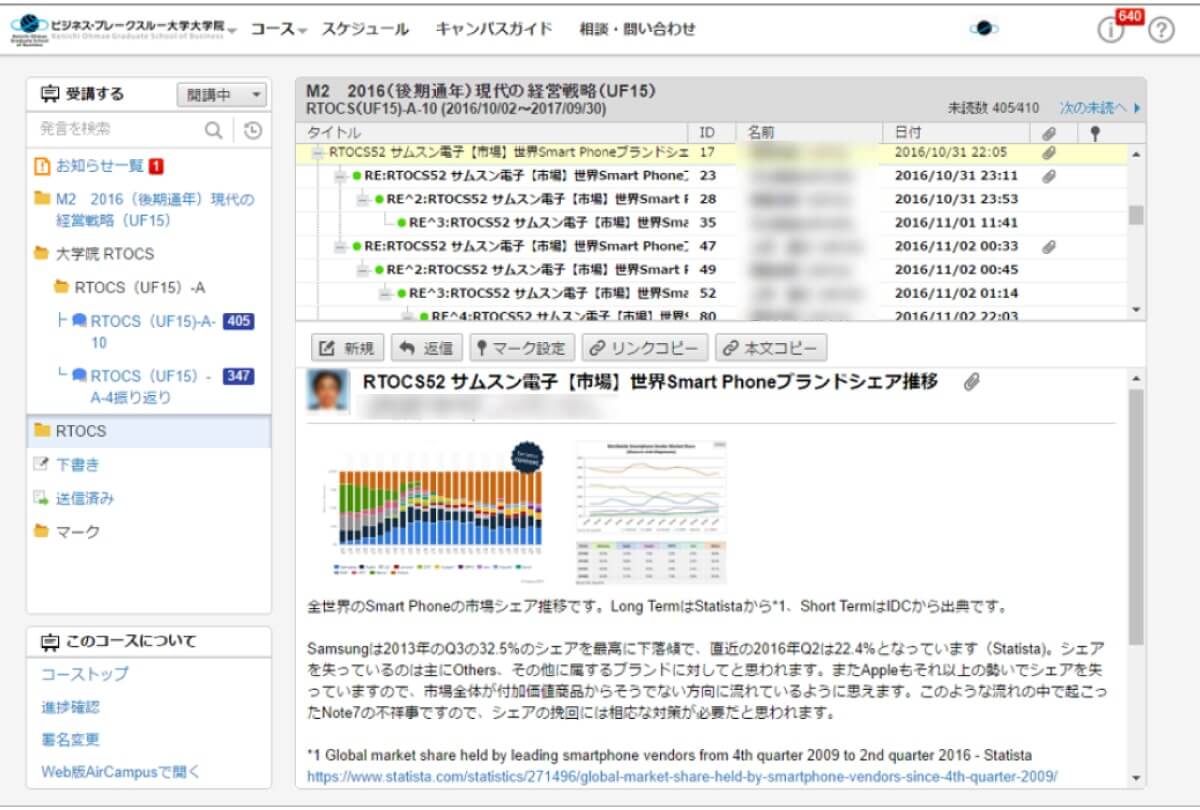
Task: Click マーク設定 button
Action: coord(522,348)
